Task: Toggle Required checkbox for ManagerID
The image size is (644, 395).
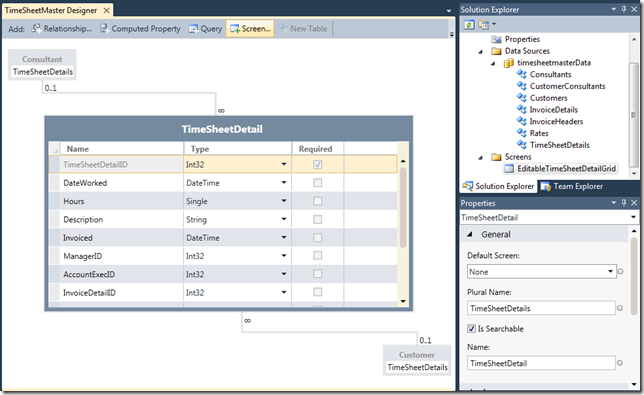Action: point(317,255)
